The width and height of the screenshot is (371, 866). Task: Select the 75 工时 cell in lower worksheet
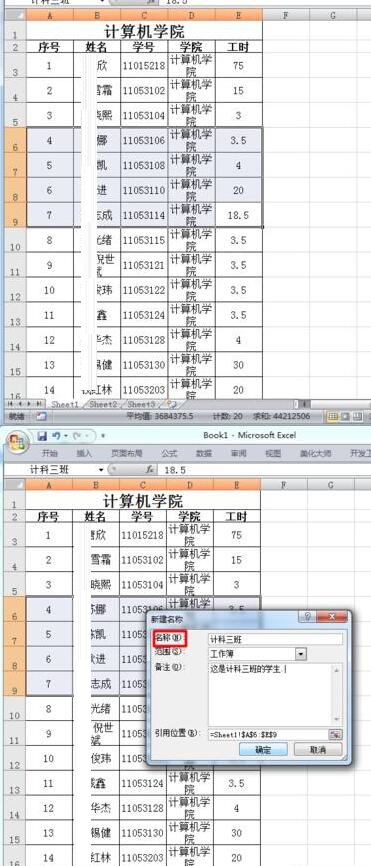click(x=236, y=535)
